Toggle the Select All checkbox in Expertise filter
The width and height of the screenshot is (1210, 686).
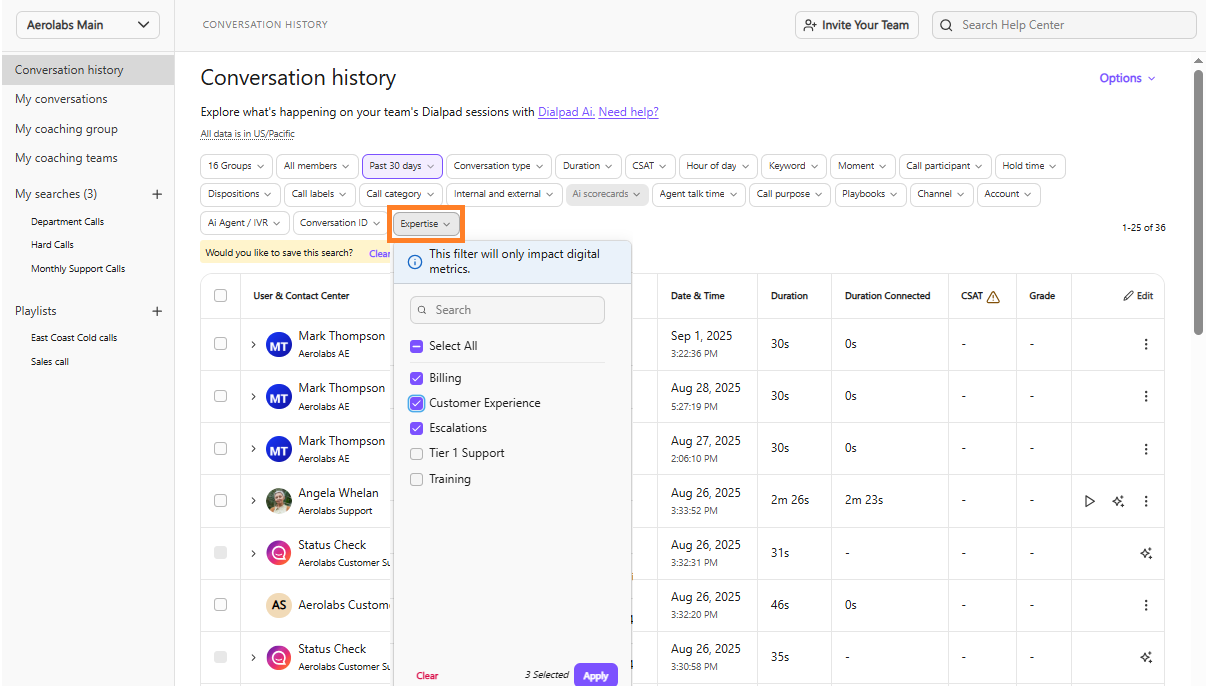tap(417, 346)
